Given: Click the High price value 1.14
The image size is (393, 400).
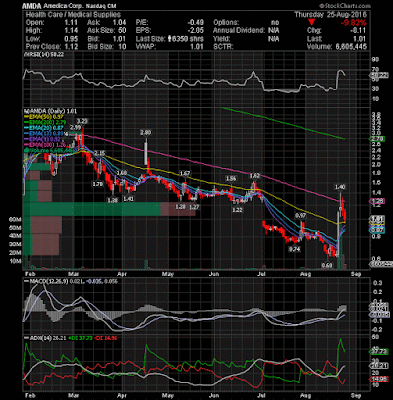Looking at the screenshot, I should 71,30.
